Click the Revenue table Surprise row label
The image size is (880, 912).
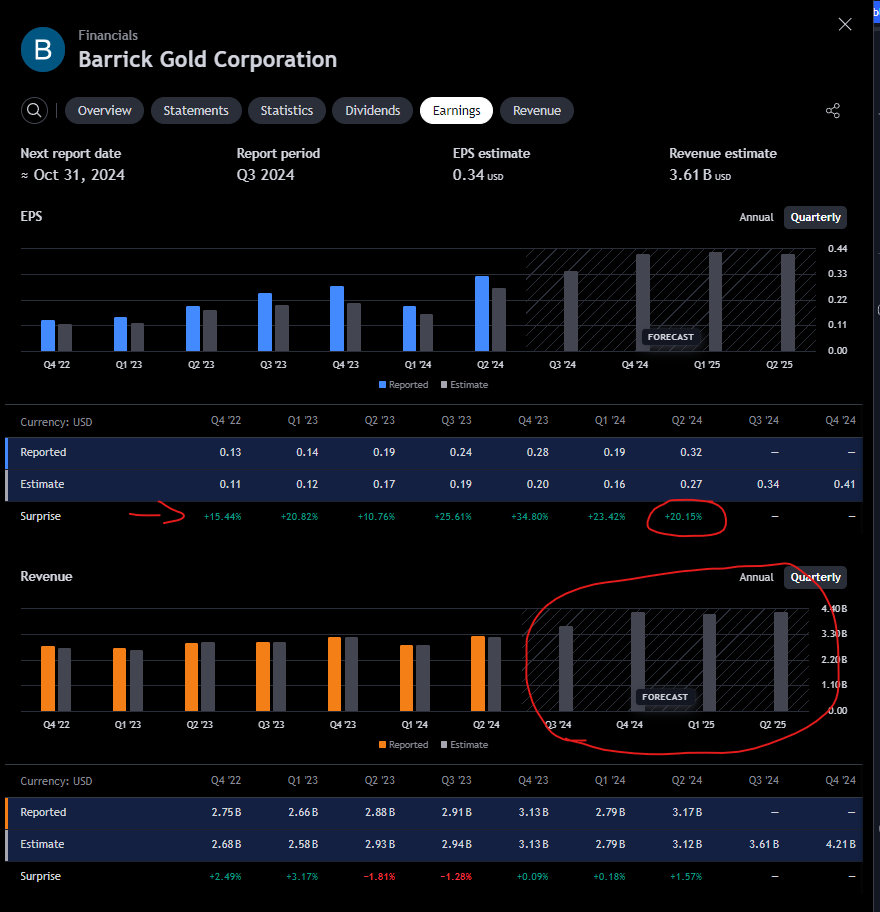[40, 876]
